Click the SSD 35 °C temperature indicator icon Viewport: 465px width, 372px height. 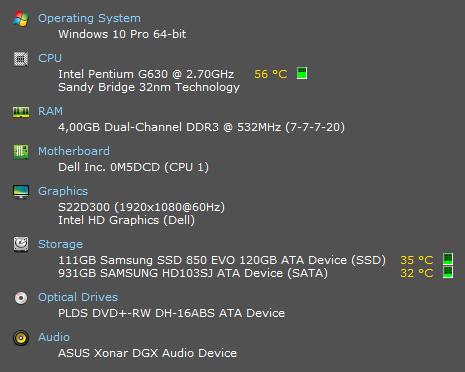click(448, 259)
